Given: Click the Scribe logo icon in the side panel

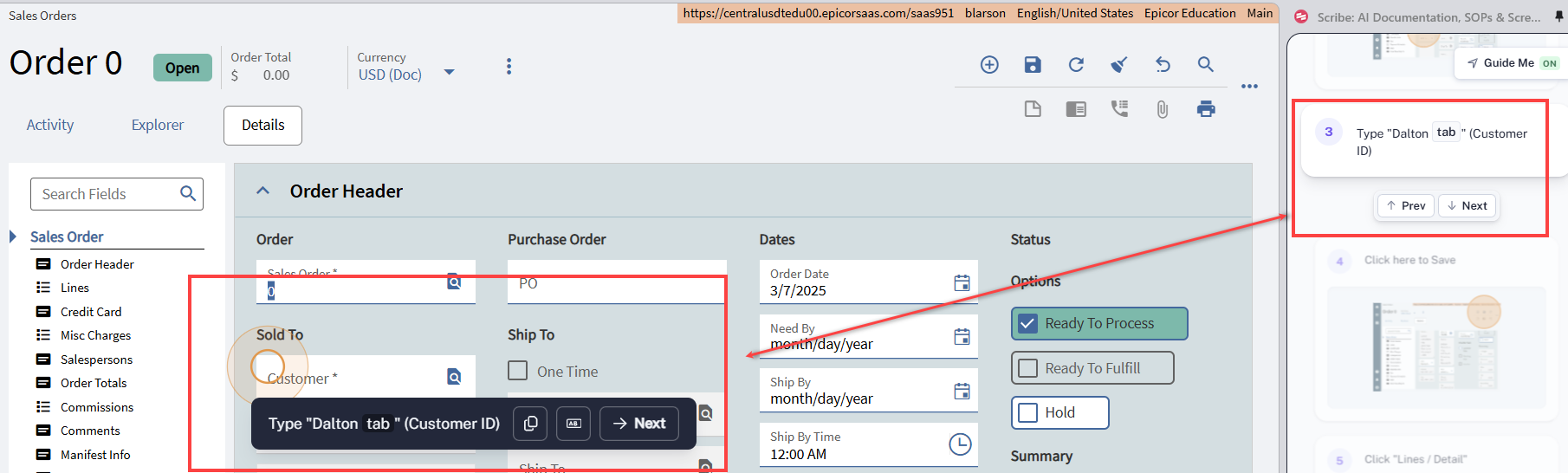Looking at the screenshot, I should point(1300,16).
